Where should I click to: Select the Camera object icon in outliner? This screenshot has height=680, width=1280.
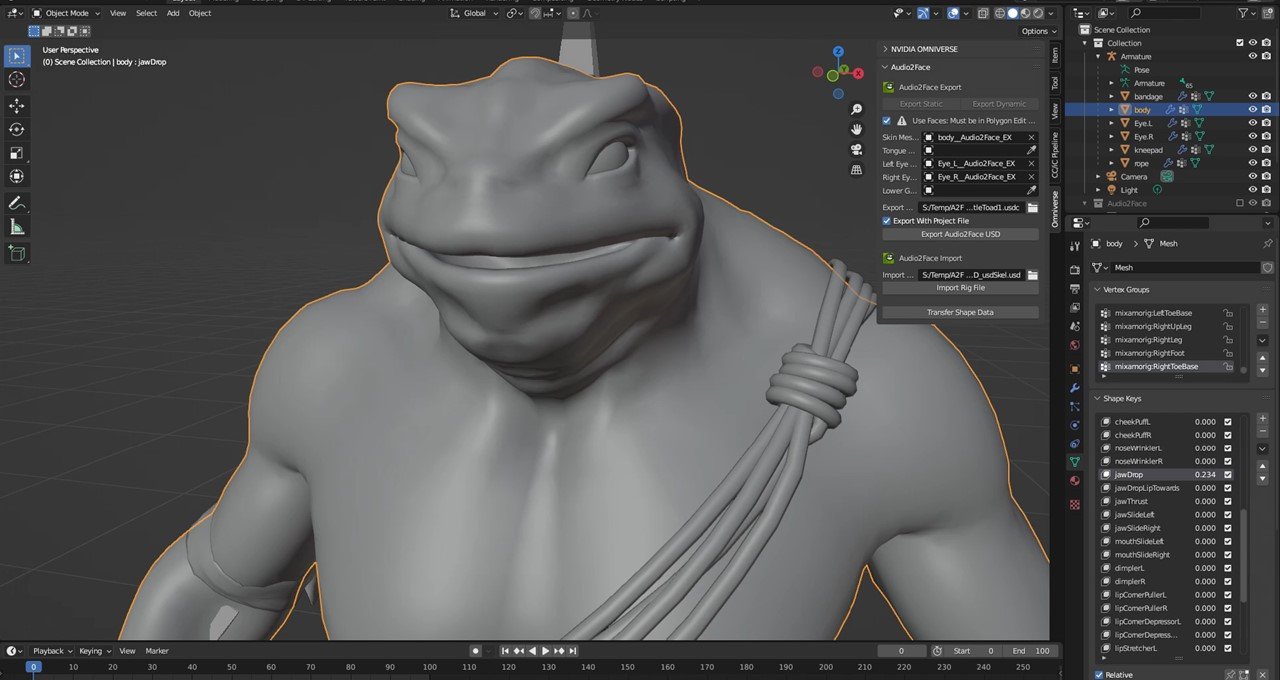[x=1112, y=177]
